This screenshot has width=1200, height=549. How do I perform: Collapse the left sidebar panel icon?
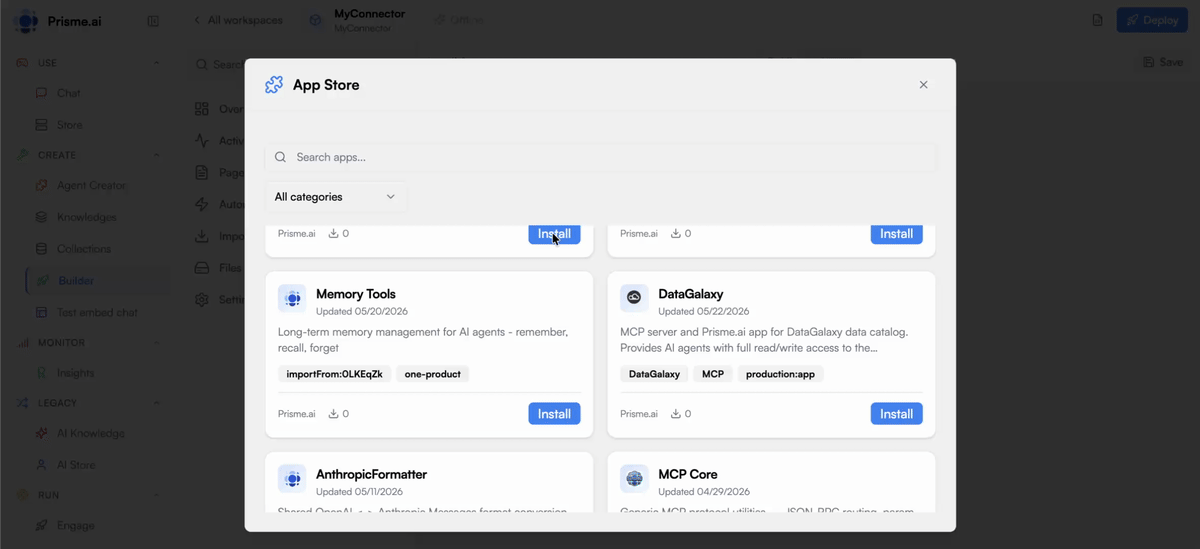click(153, 21)
